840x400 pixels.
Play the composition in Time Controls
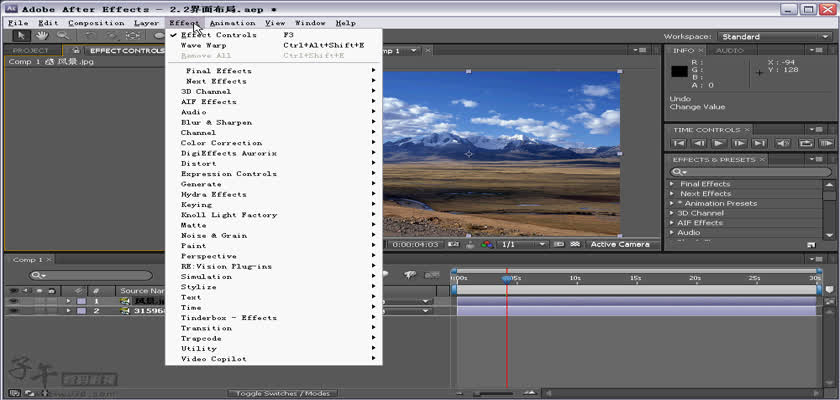click(719, 143)
